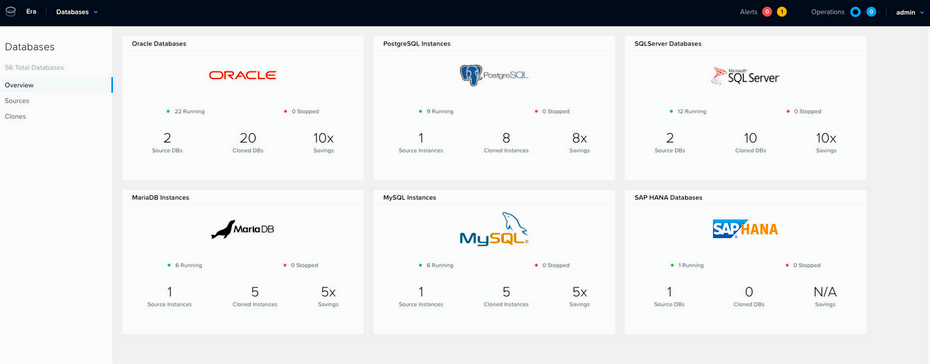
Task: Click the Era database logo icon
Action: (10, 12)
